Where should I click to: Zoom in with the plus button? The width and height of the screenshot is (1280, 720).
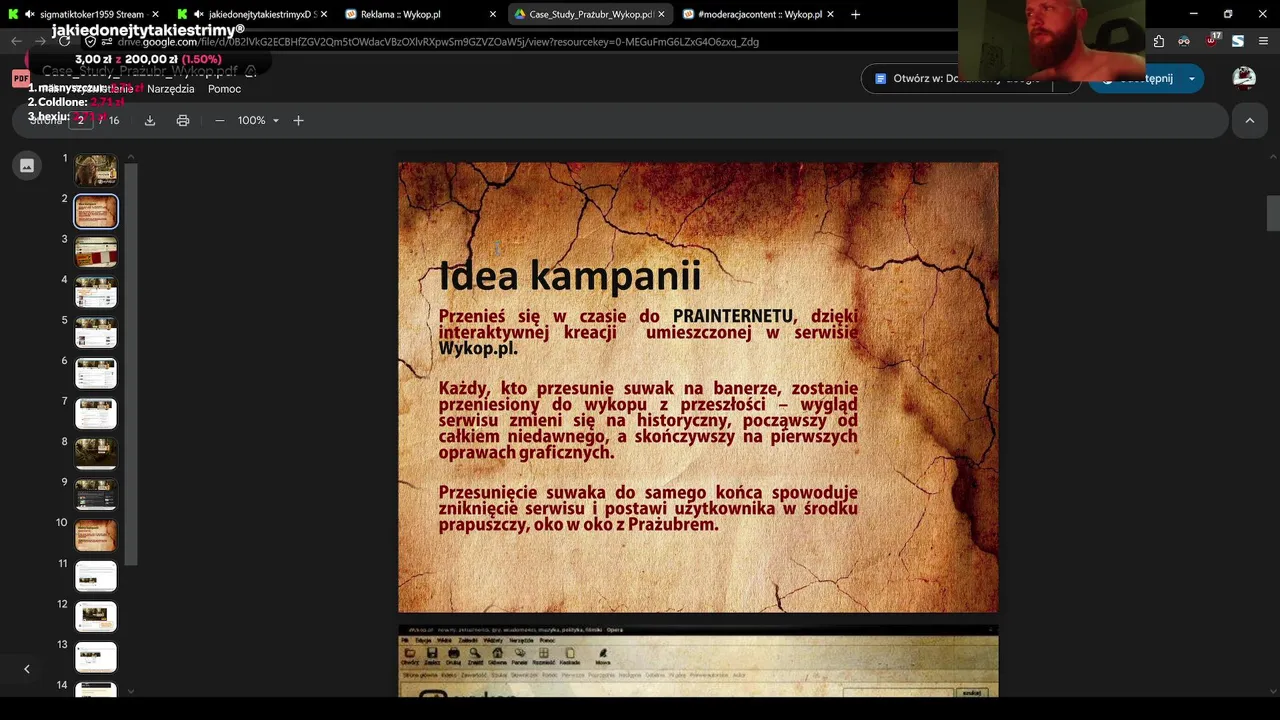tap(298, 120)
